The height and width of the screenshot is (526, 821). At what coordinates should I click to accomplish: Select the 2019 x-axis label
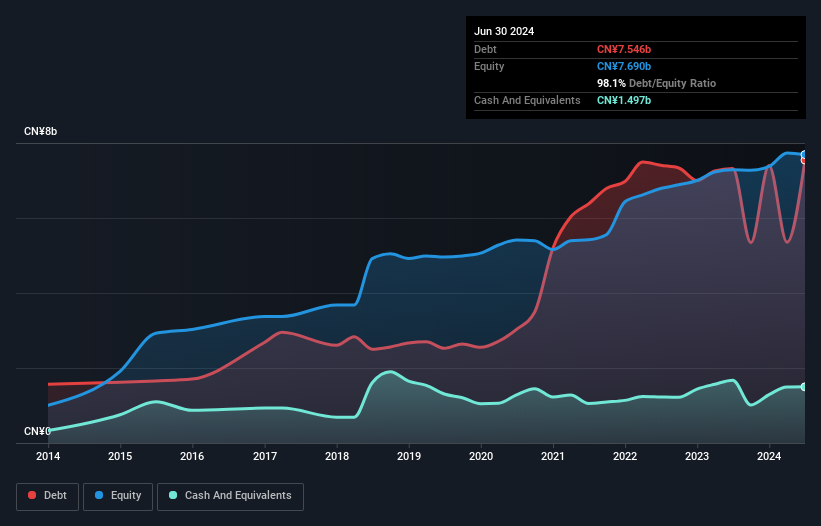[x=409, y=456]
